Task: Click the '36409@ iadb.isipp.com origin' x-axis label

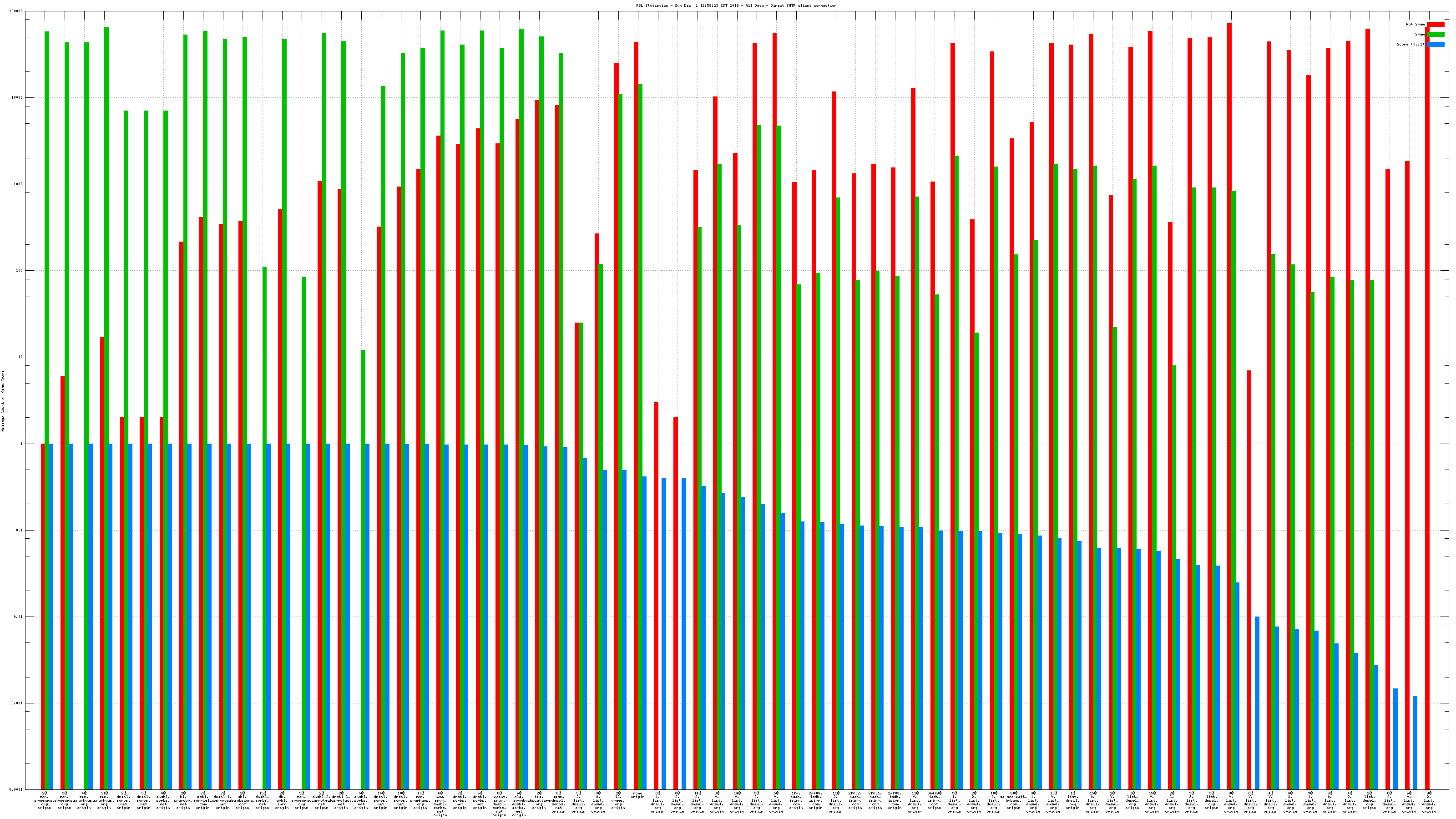Action: click(934, 800)
